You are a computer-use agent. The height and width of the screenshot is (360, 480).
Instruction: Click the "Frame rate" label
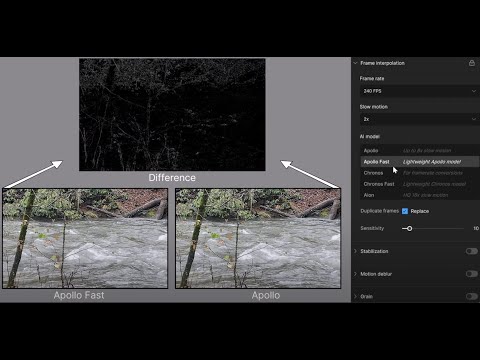372,78
